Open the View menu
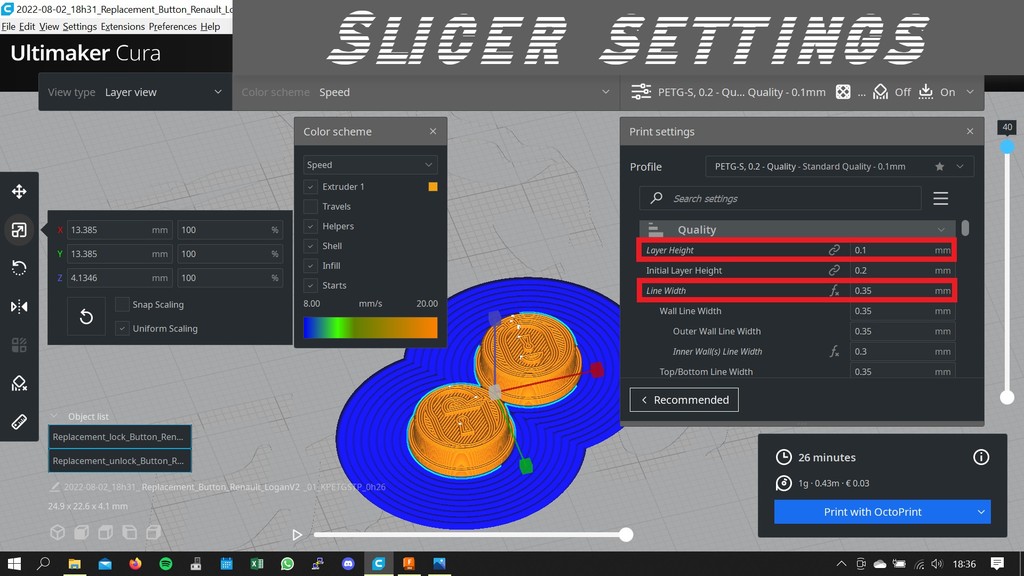The image size is (1024, 576). 49,27
